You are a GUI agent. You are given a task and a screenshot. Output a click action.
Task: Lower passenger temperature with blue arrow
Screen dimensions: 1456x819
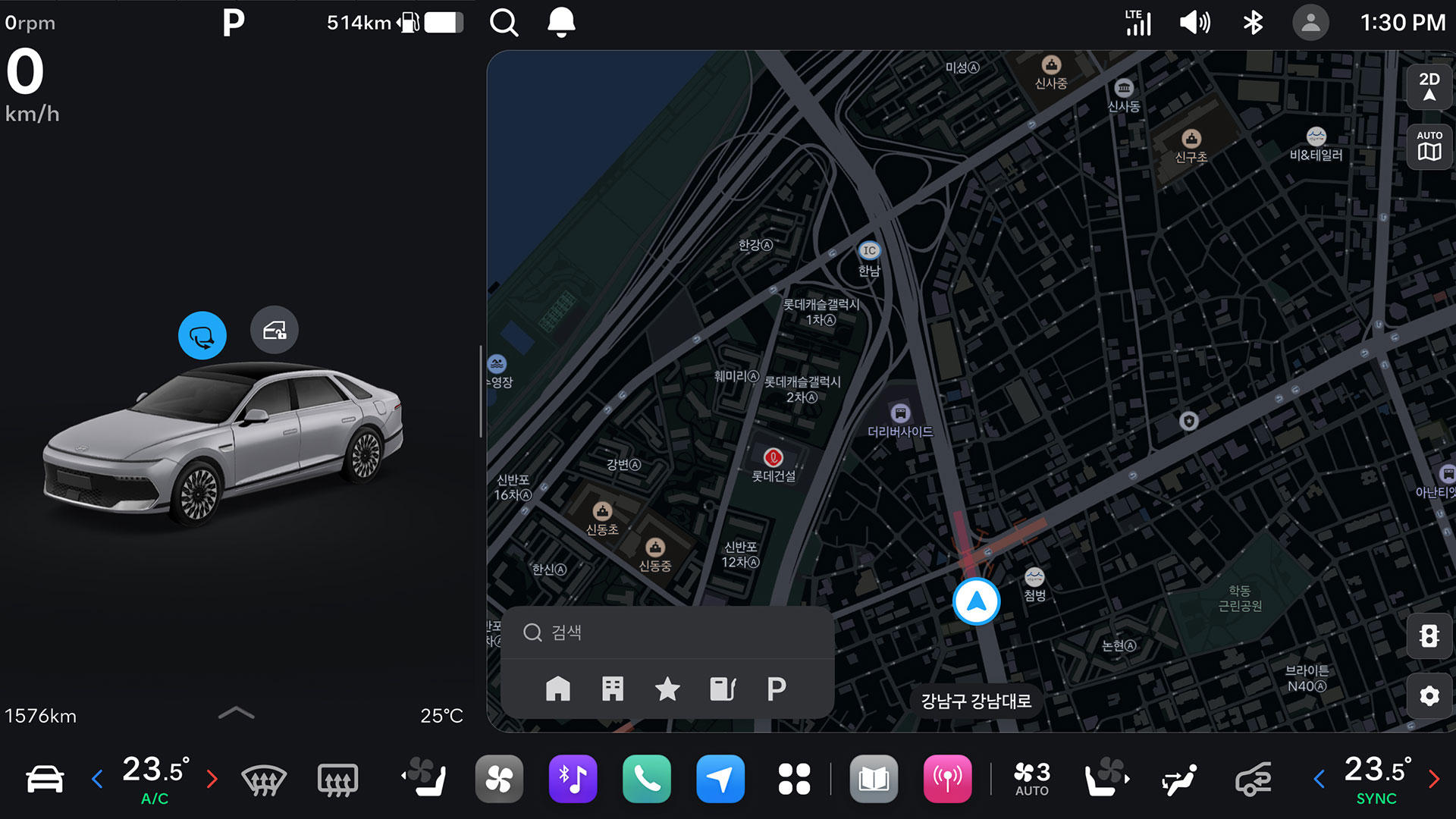1319,779
